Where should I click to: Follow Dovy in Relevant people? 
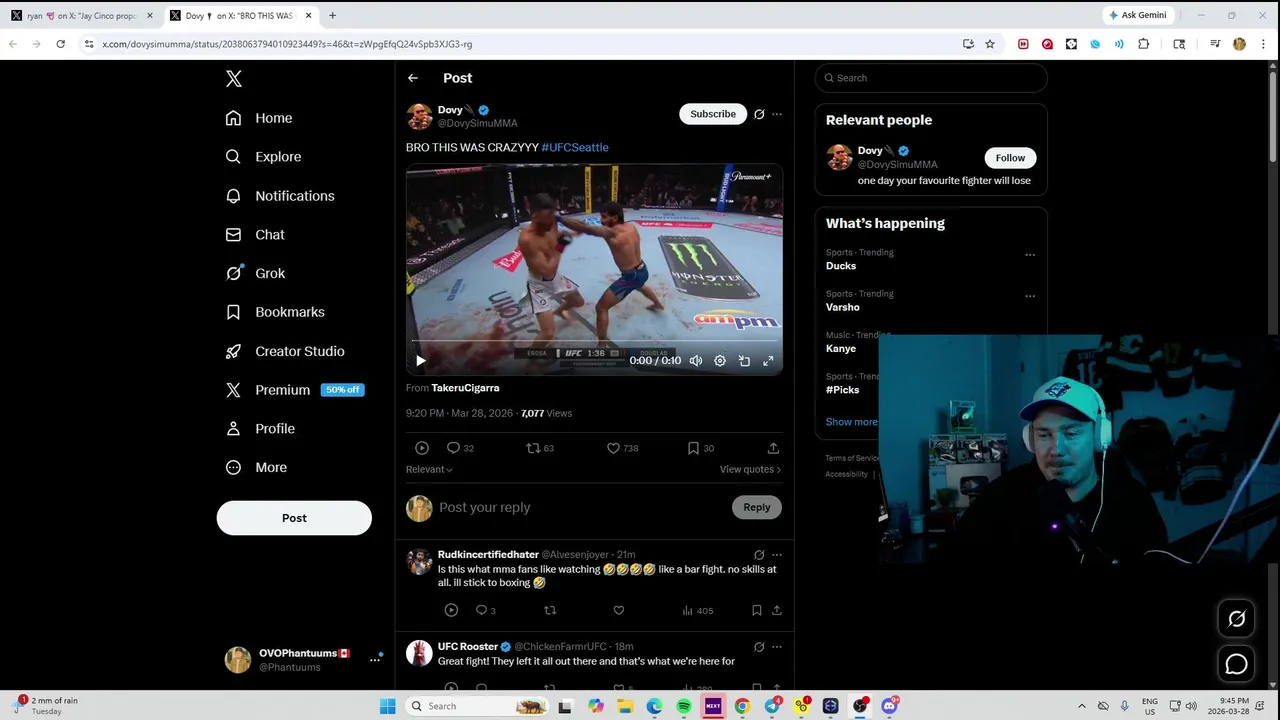[x=1010, y=158]
